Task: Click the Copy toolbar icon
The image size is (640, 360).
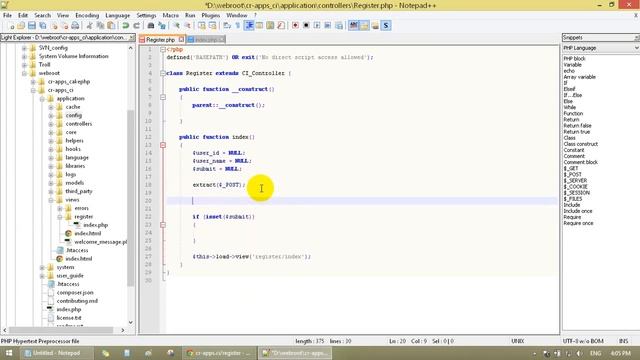Action: pos(100,26)
